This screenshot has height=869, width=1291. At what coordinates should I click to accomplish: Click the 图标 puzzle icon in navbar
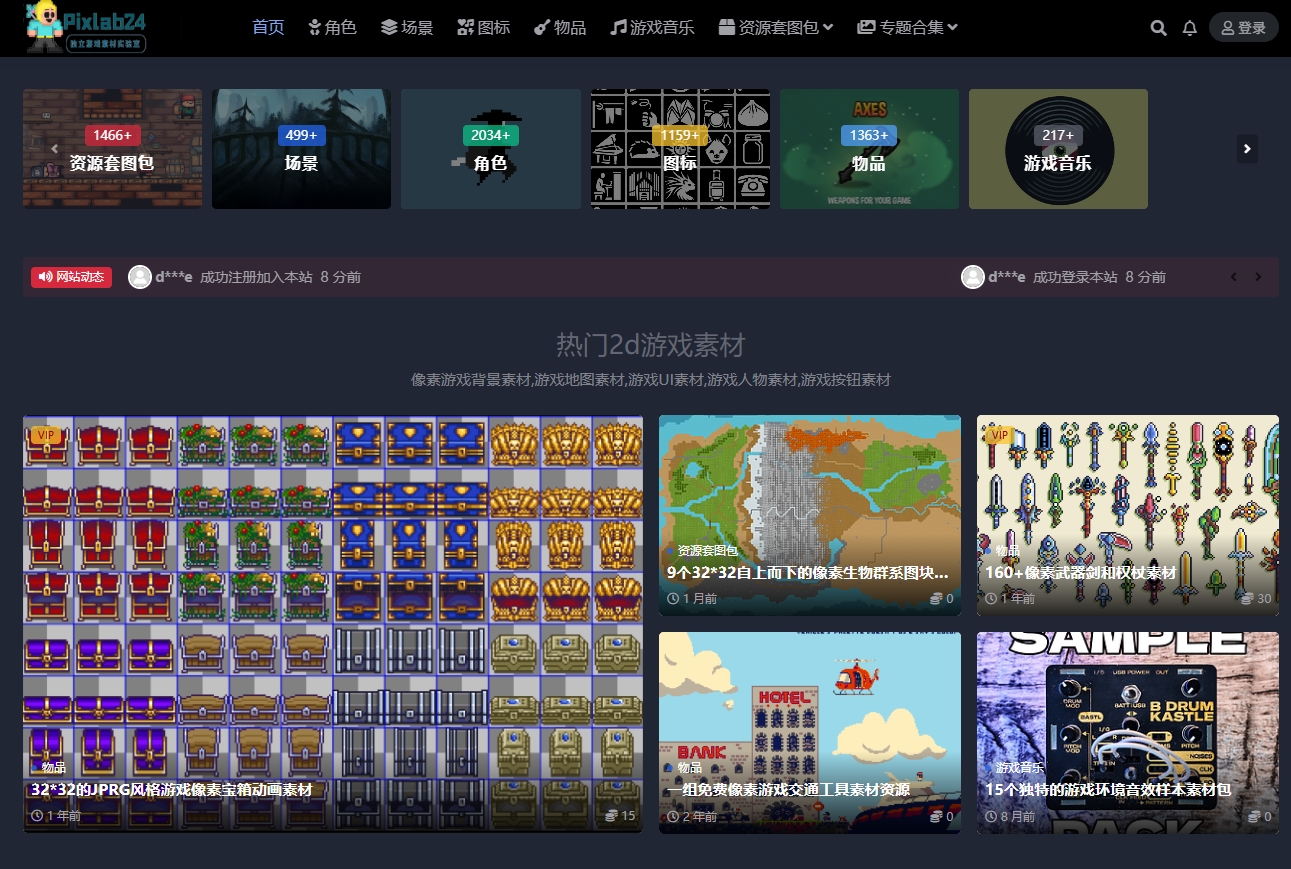pyautogui.click(x=466, y=27)
